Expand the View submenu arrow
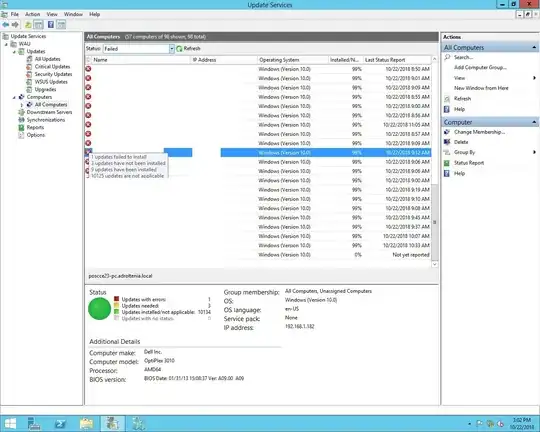 click(534, 78)
